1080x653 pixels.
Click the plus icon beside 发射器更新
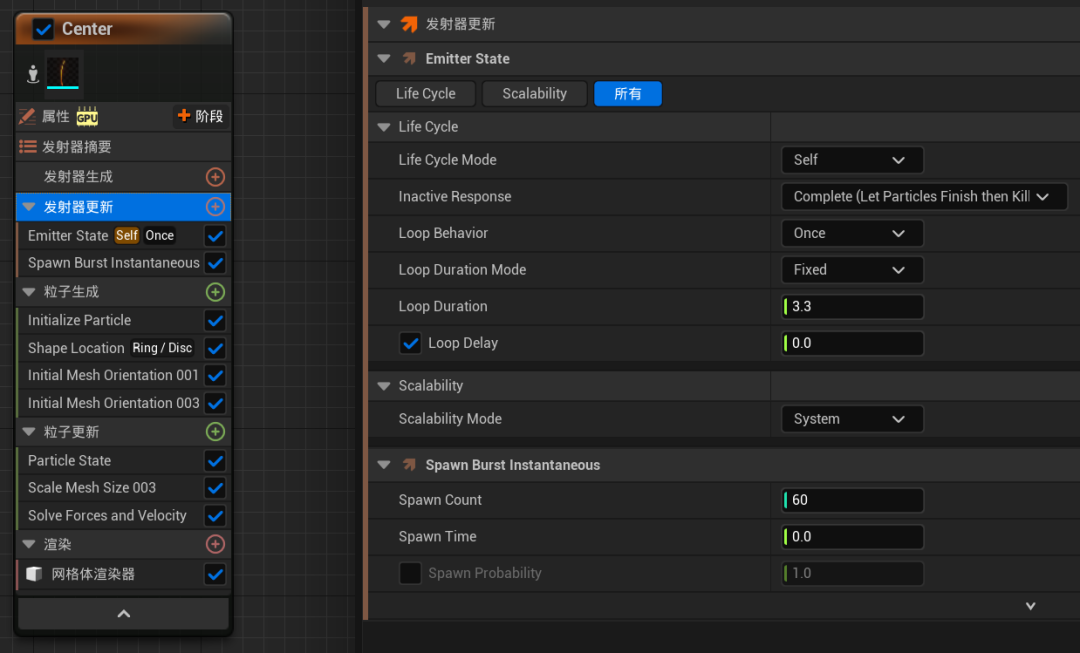pos(215,207)
